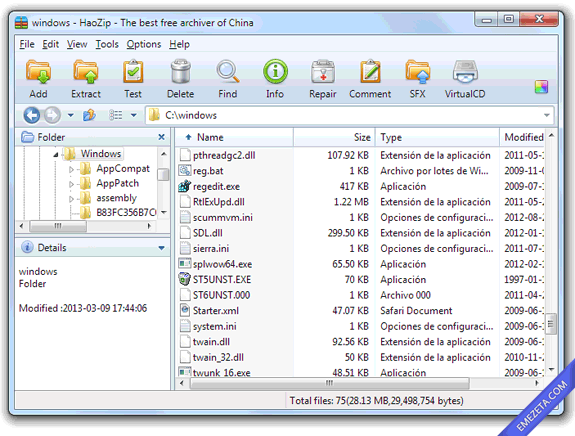Viewport: 575px width, 436px height.
Task: Select the scummvm.ini file
Action: 223,218
